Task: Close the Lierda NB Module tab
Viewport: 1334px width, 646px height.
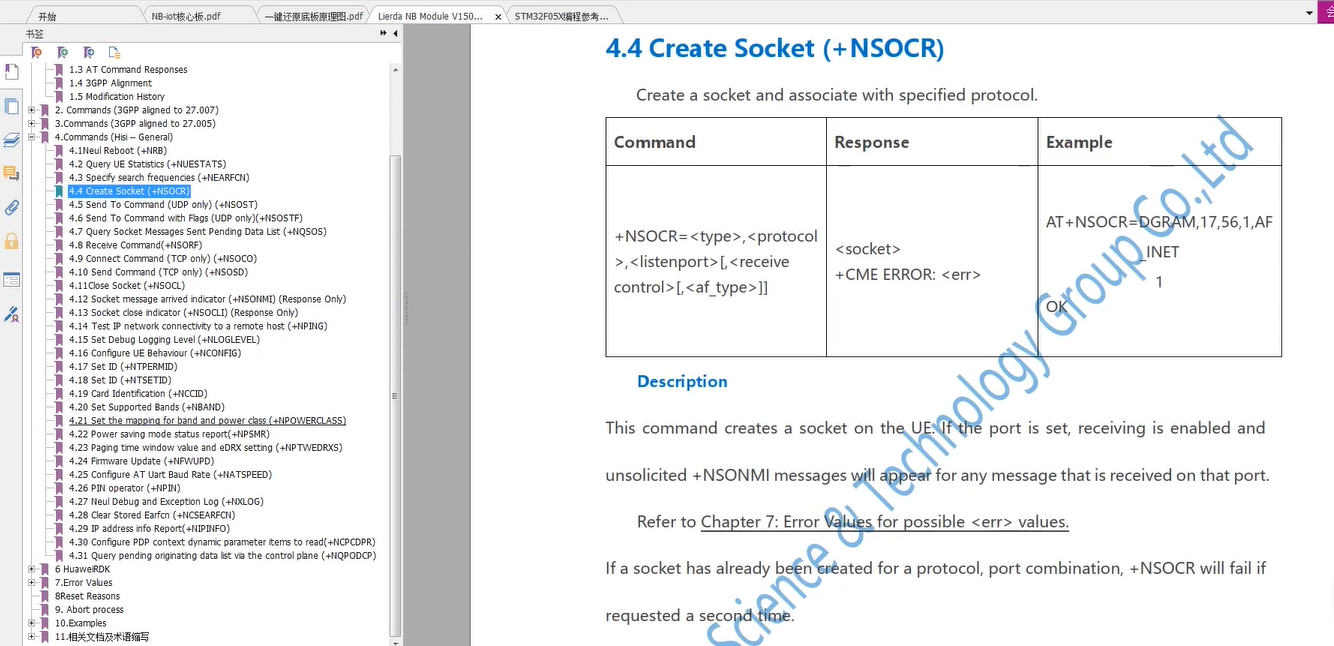Action: click(499, 17)
